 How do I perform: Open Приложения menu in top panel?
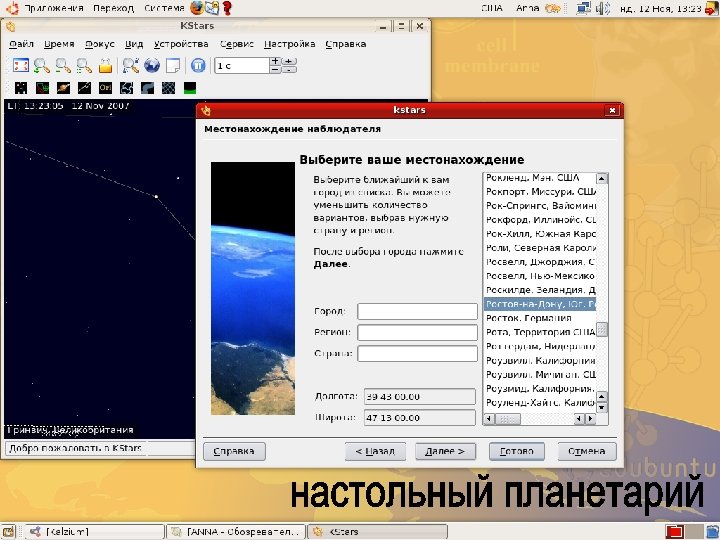pyautogui.click(x=53, y=8)
